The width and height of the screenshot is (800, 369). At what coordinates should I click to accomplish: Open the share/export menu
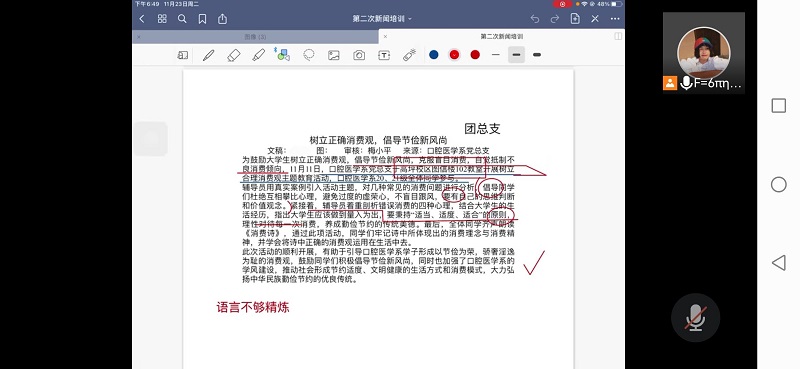tap(222, 19)
